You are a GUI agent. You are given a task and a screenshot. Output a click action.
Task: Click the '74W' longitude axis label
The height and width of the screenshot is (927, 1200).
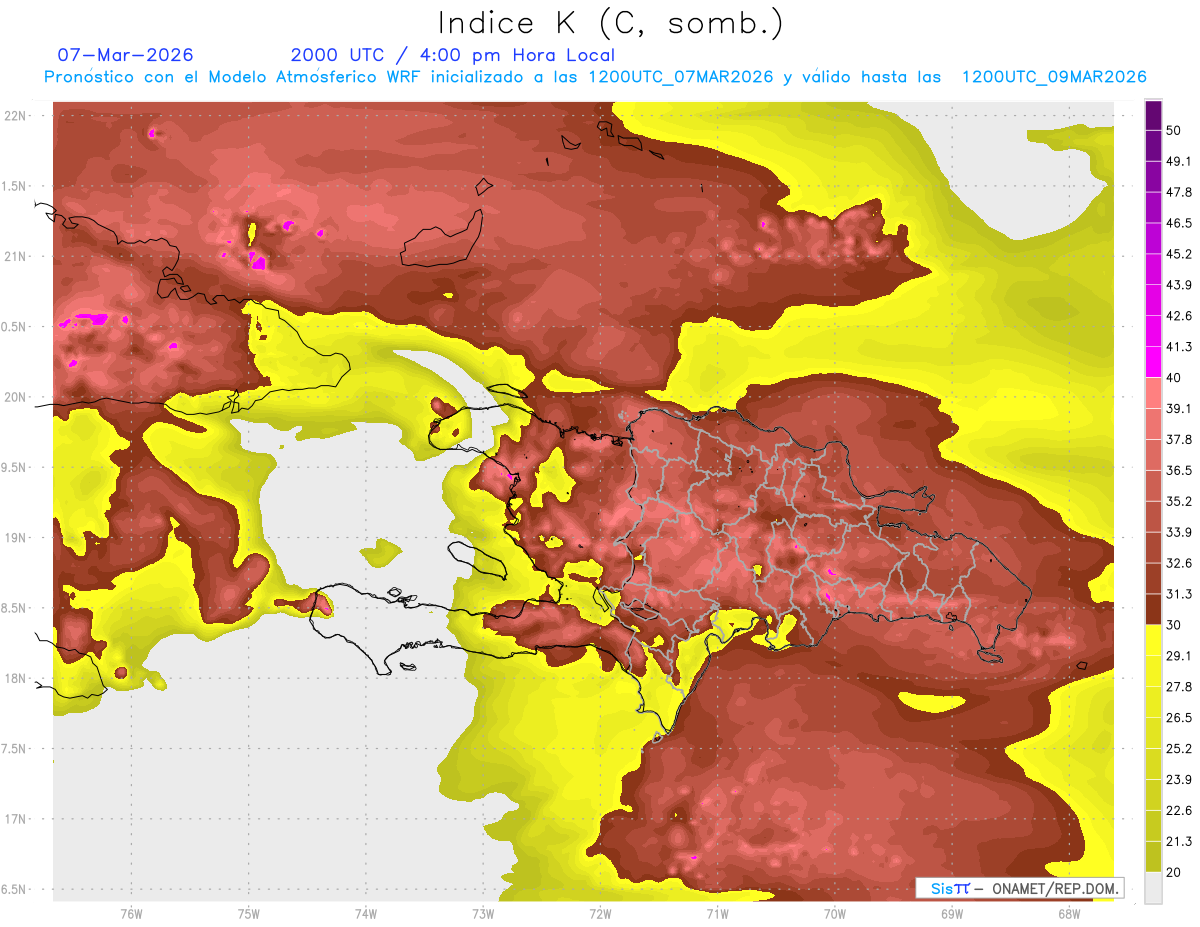pyautogui.click(x=365, y=913)
